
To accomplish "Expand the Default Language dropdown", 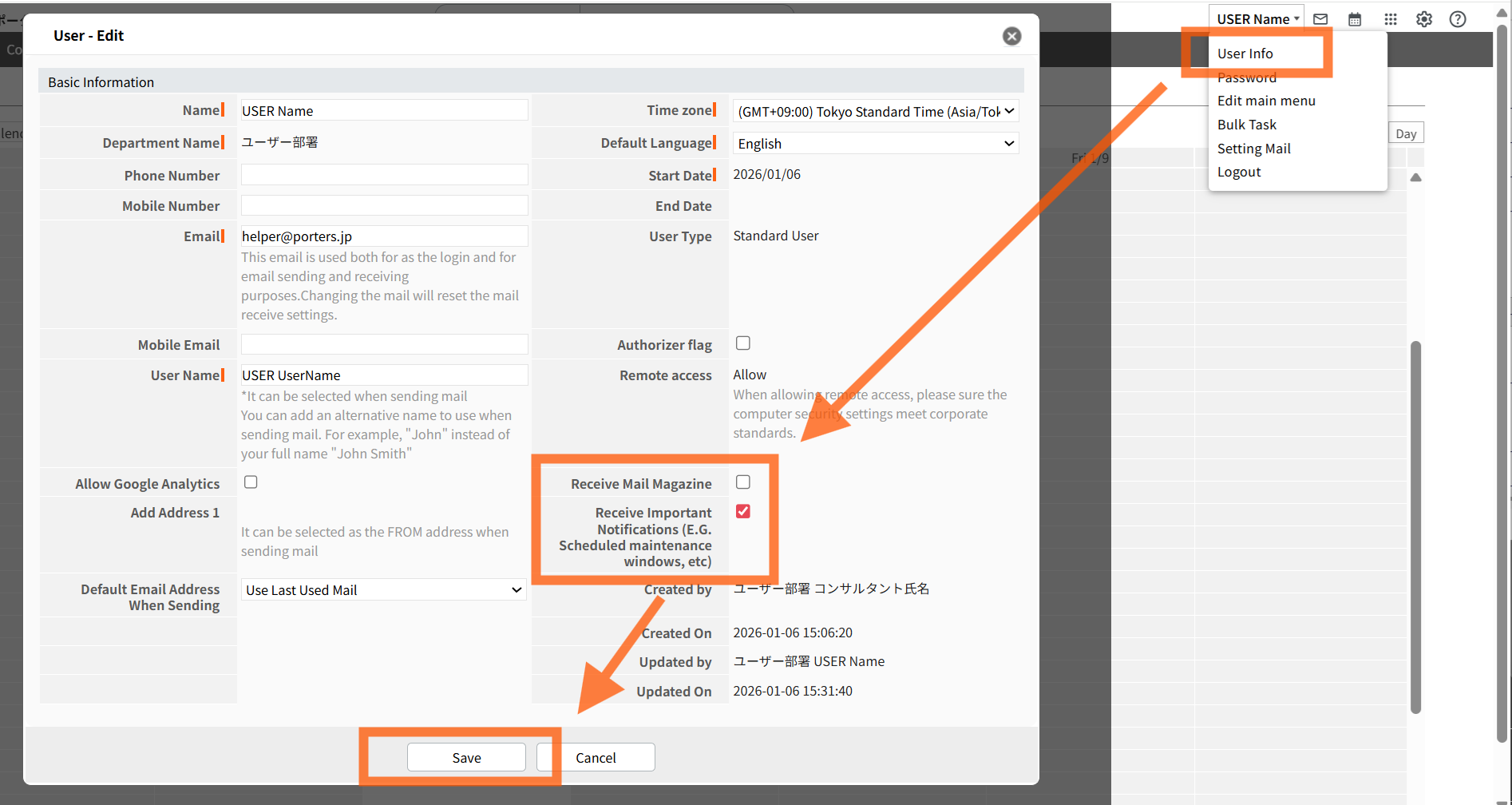I will (x=875, y=144).
